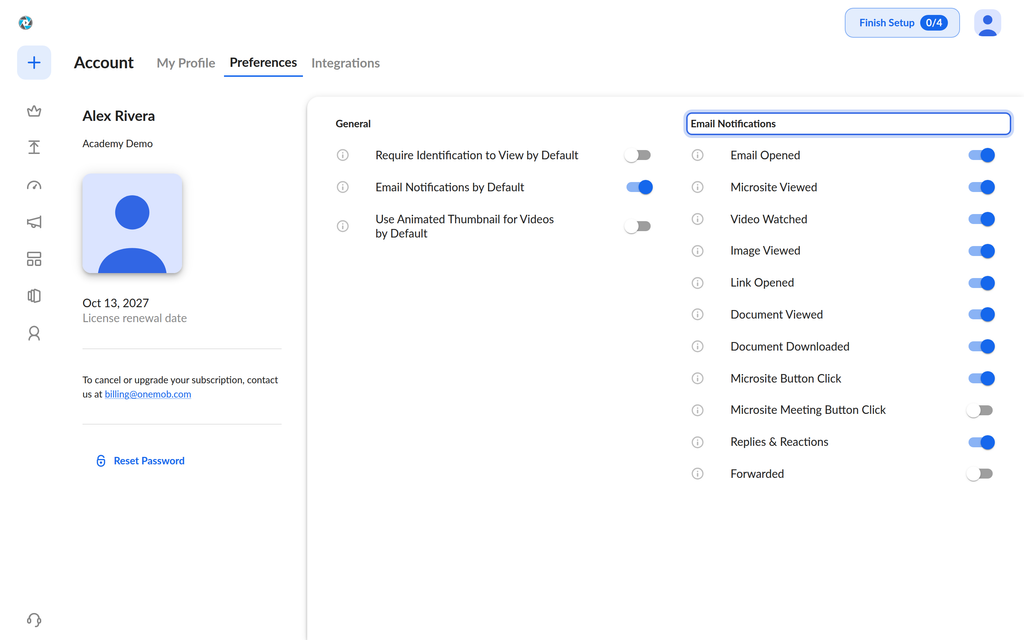
Task: Open the megaphone campaigns icon
Action: [34, 222]
